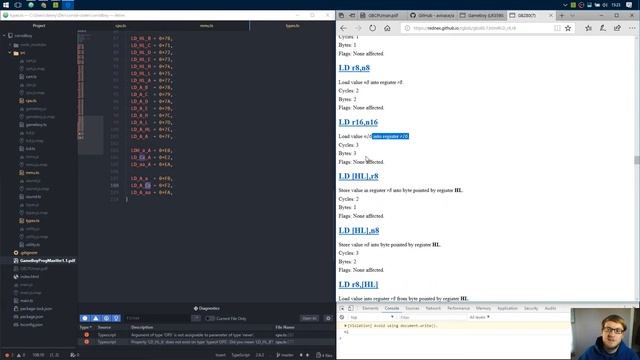
Task: Select second TypeScript error about missing property
Action: coord(207,342)
